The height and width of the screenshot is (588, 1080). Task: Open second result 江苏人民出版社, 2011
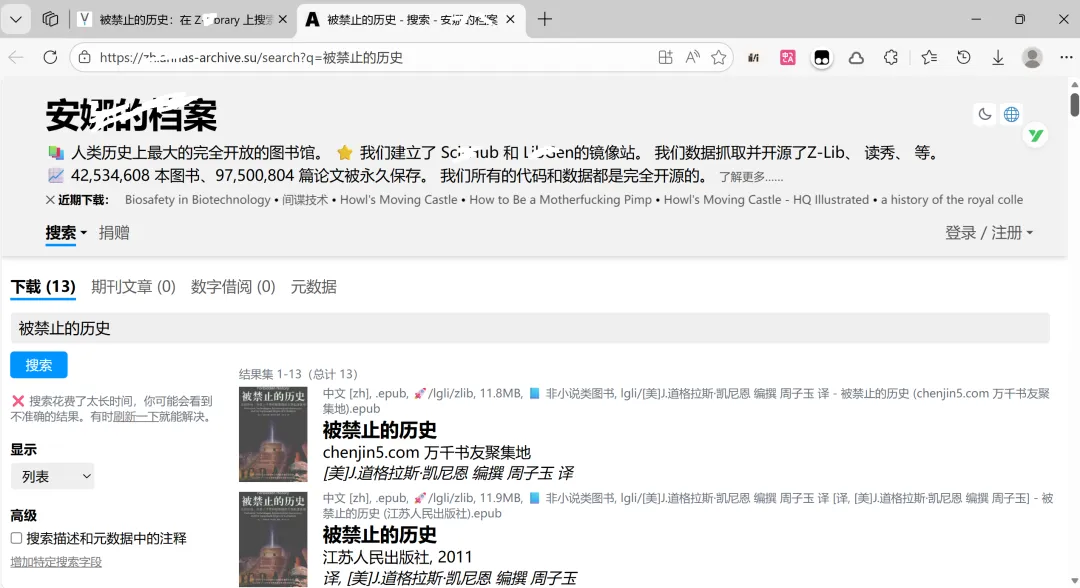click(397, 556)
